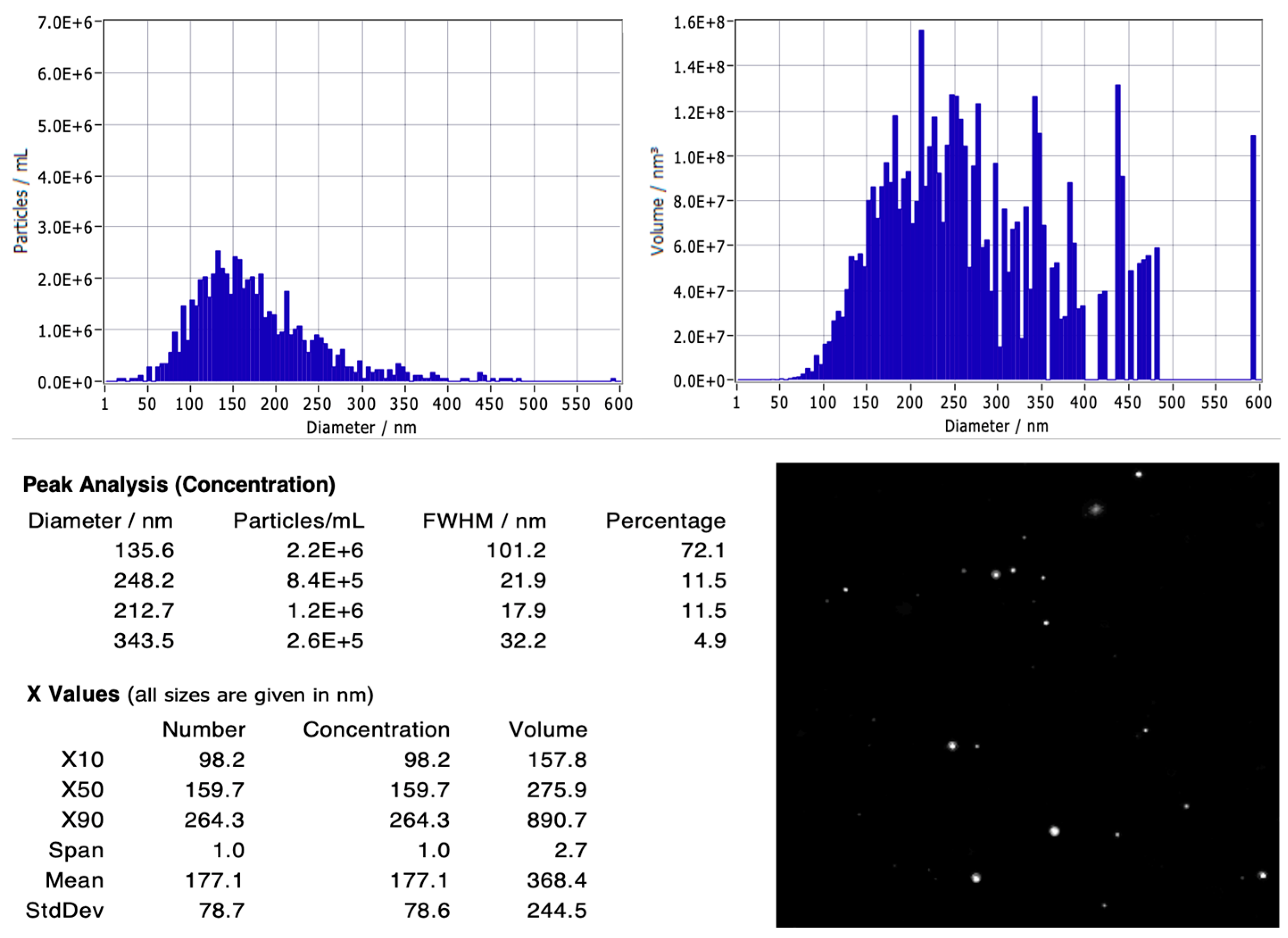Select the X50 row label
Screen dimensions: 1288x938
83,790
